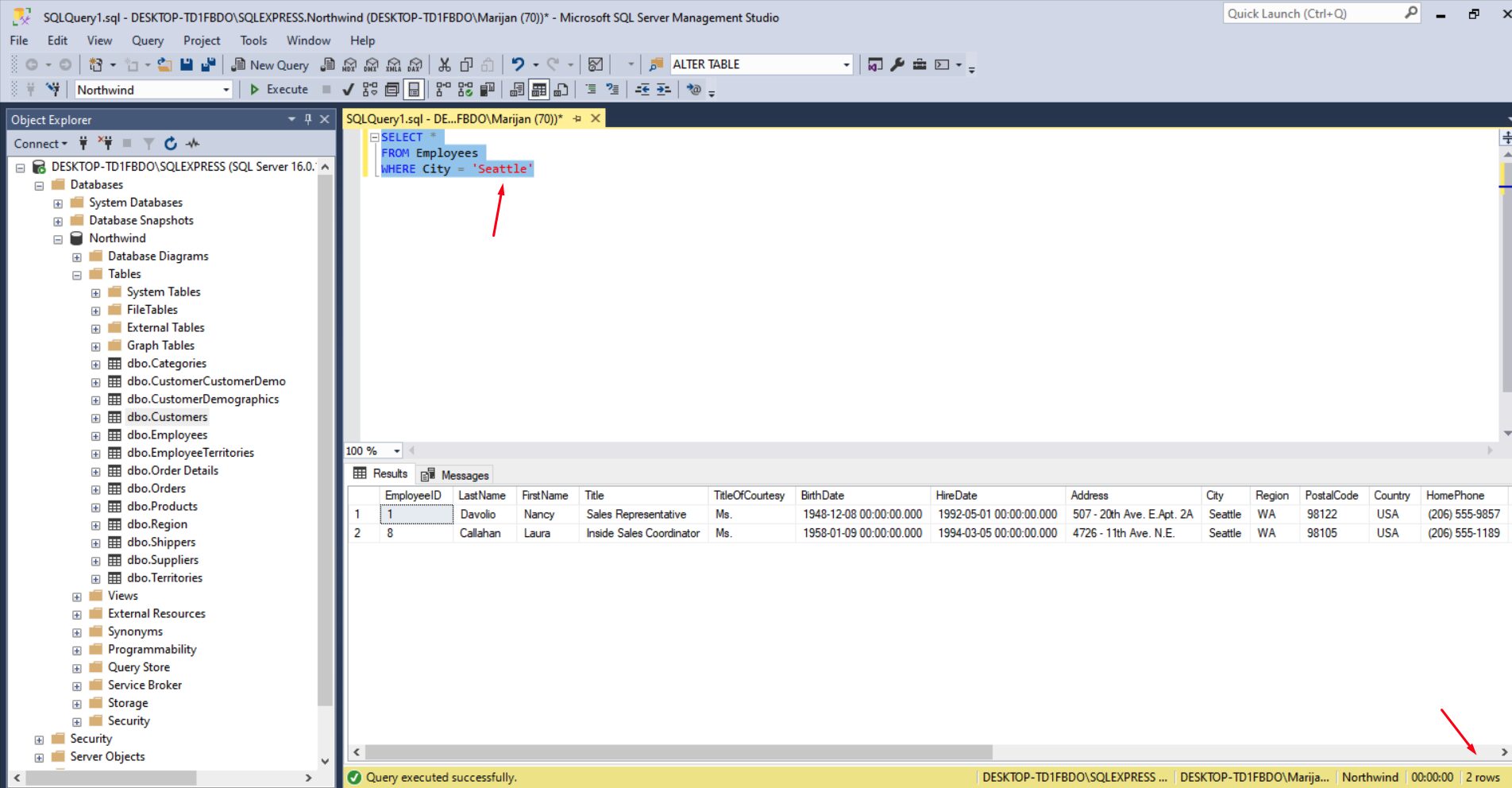Toggle IntelliSense Enabled button

pyautogui.click(x=414, y=90)
